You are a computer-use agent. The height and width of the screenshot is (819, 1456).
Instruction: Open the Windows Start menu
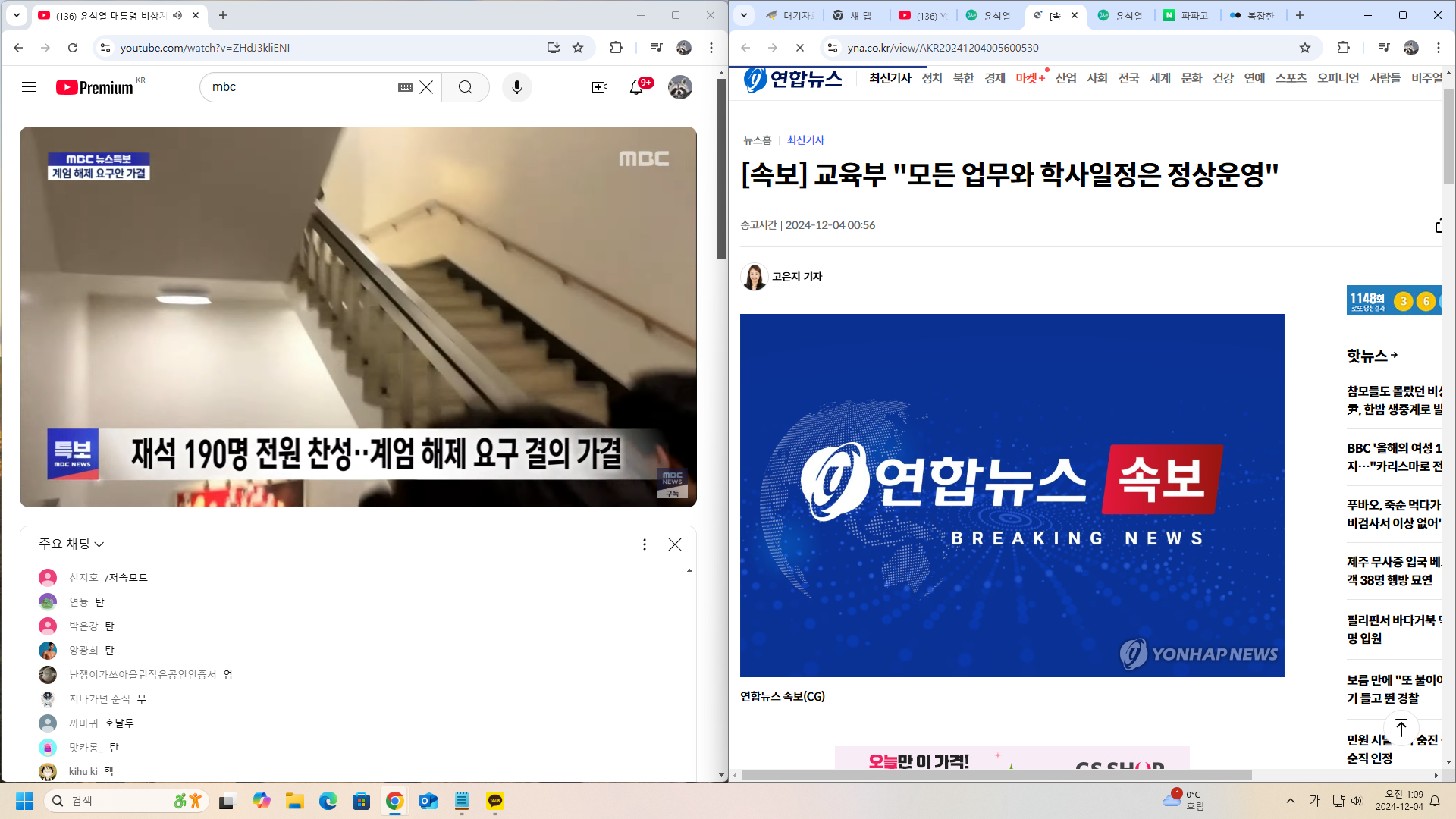(x=24, y=801)
